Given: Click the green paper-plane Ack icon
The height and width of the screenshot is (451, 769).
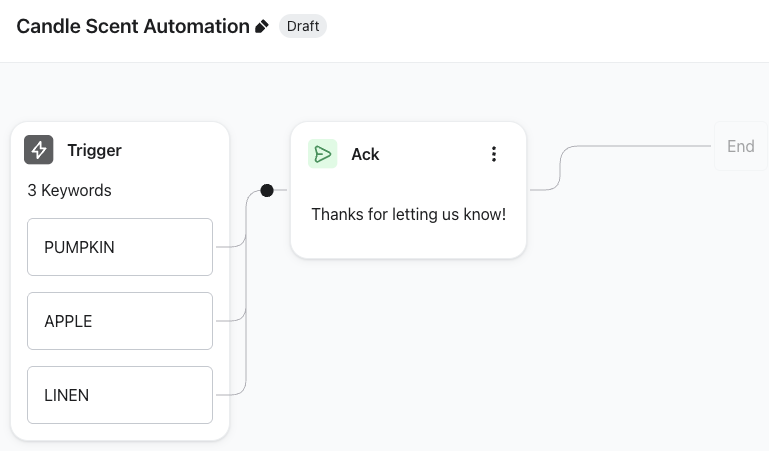Looking at the screenshot, I should pyautogui.click(x=322, y=154).
